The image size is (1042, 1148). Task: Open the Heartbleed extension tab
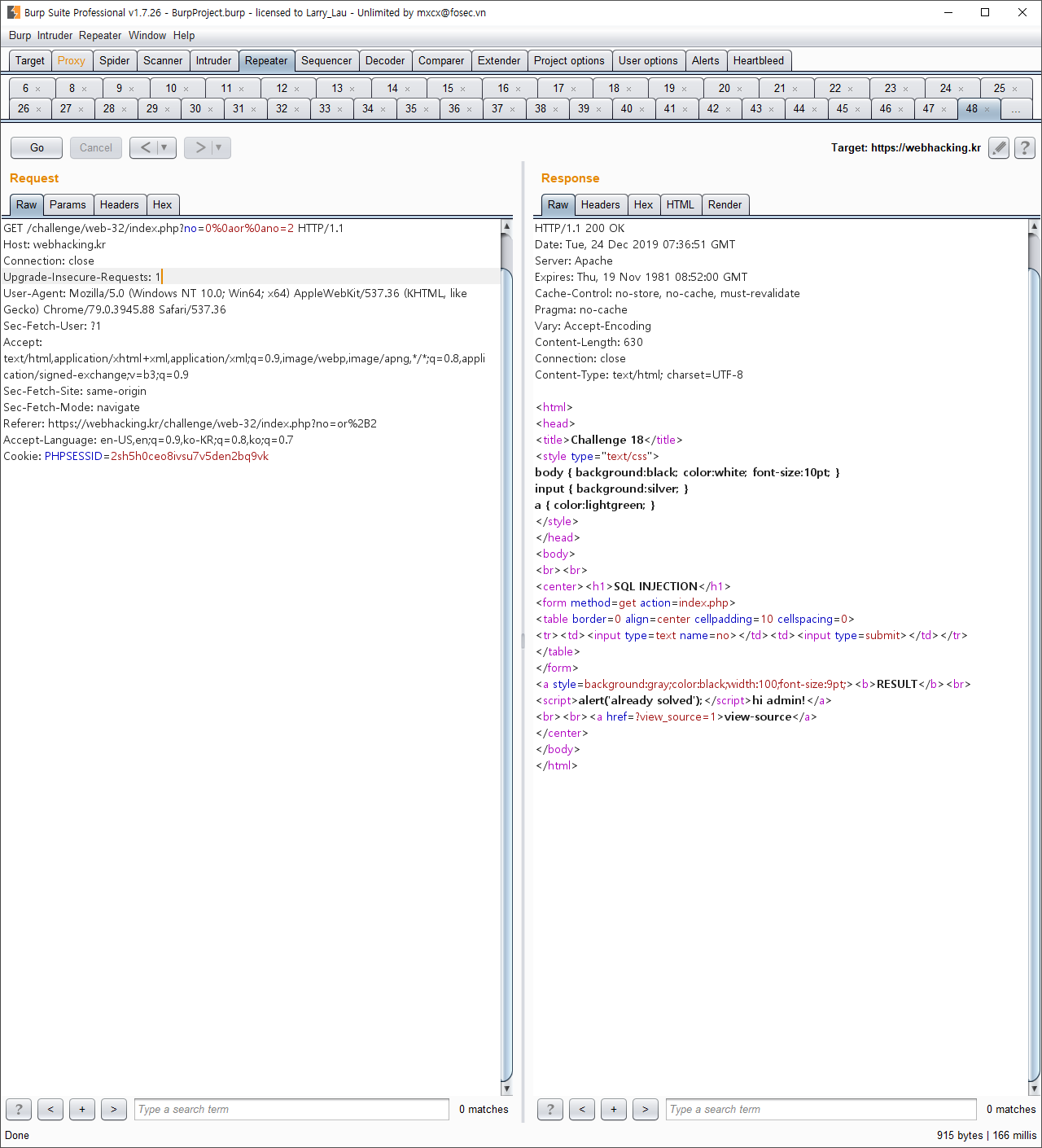(759, 60)
